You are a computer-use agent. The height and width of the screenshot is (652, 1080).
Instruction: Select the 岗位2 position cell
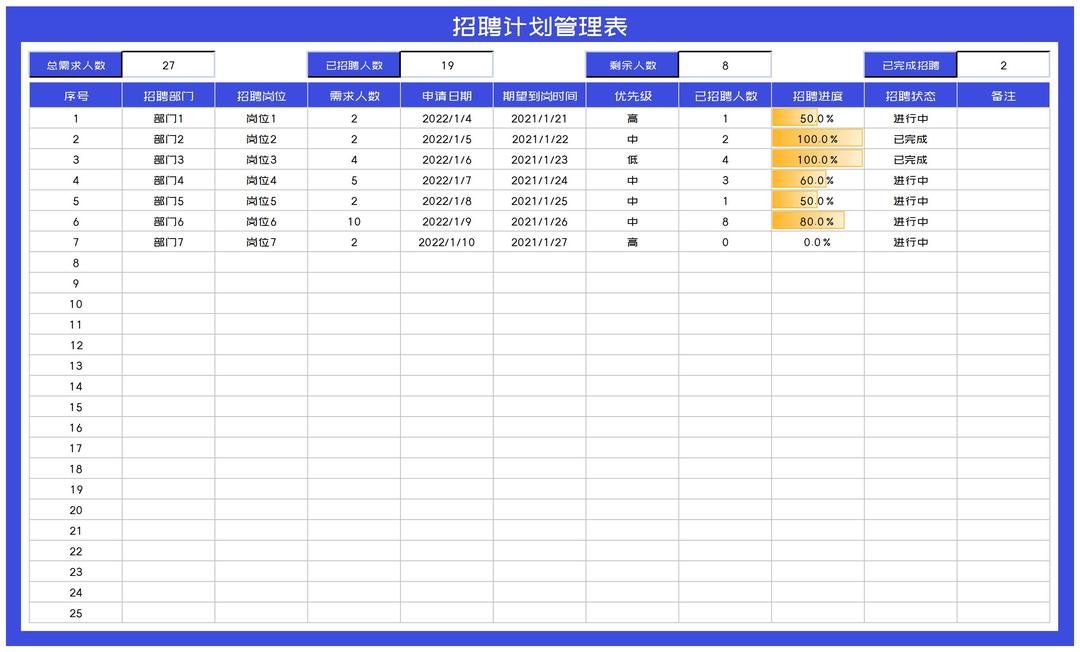click(x=261, y=139)
